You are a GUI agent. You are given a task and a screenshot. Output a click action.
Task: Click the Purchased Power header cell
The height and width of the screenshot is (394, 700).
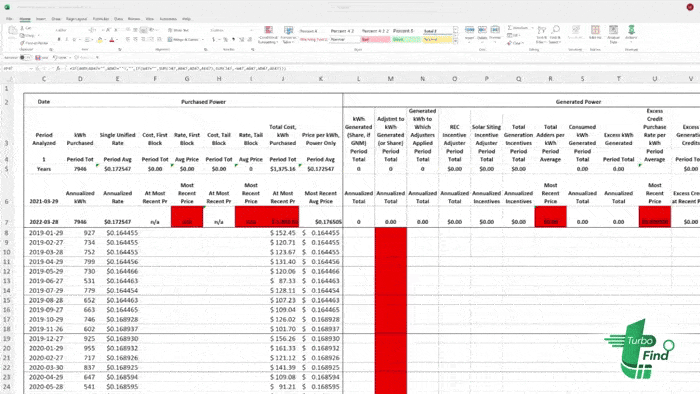tap(203, 102)
